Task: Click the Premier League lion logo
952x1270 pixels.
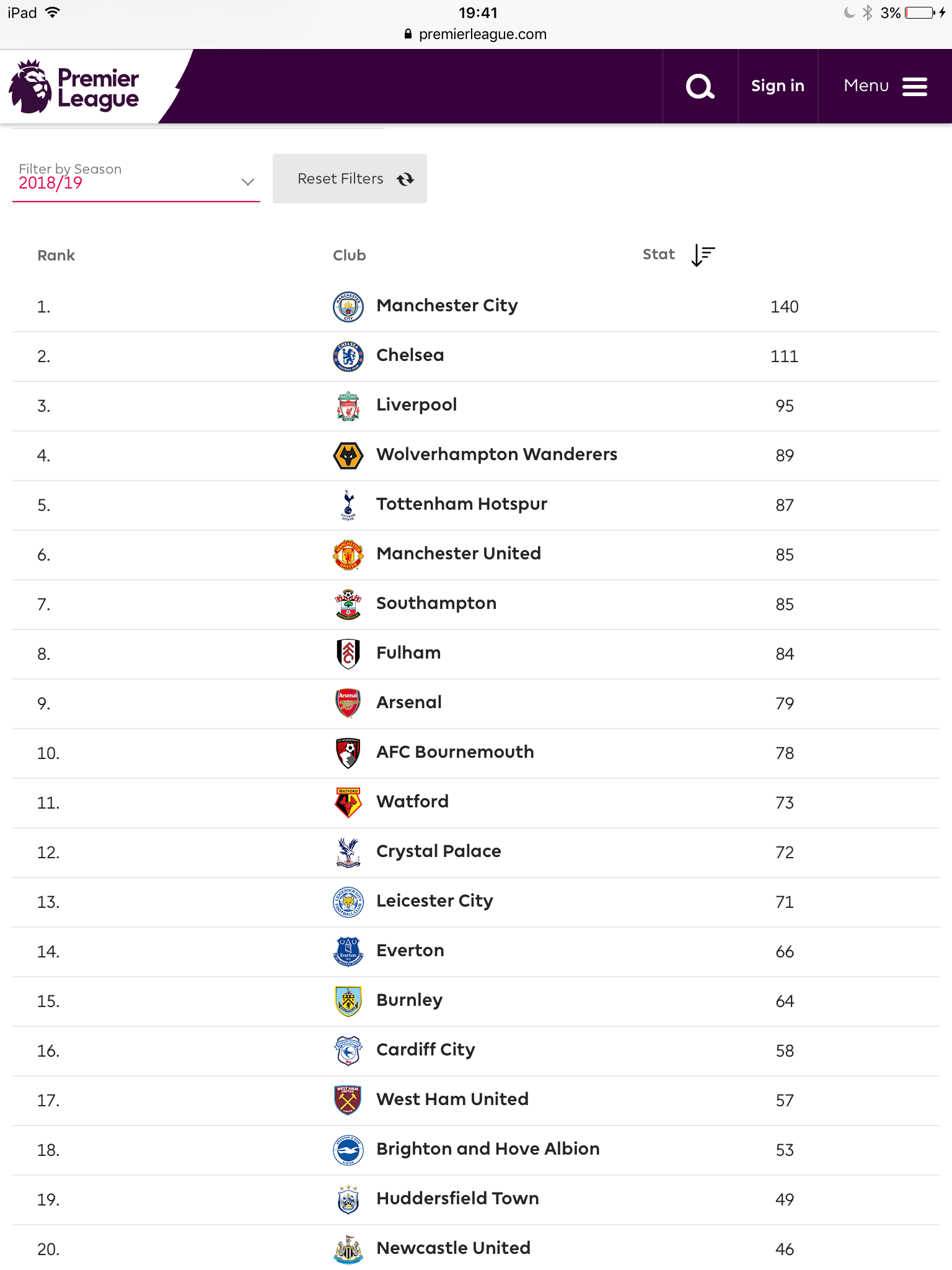Action: click(x=30, y=86)
